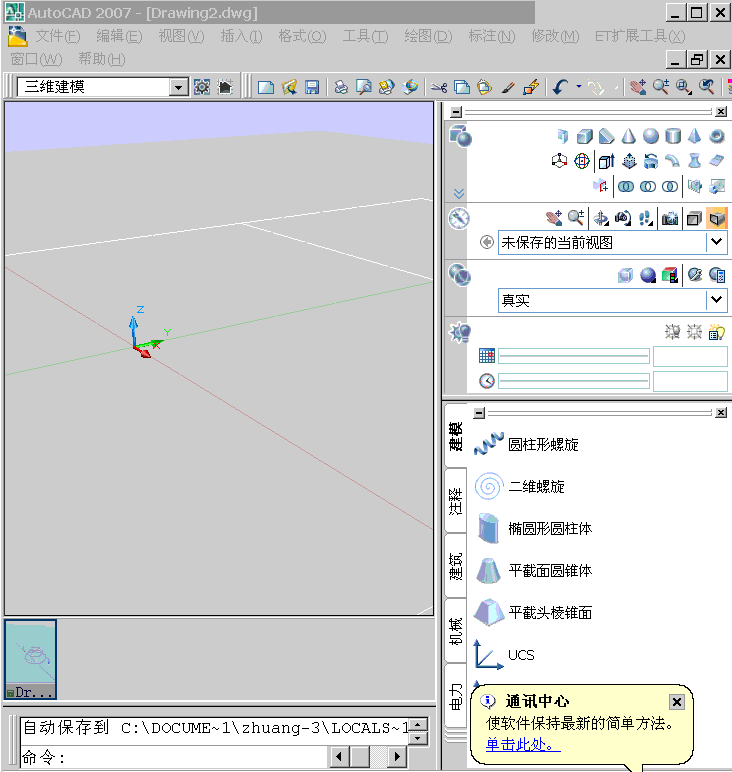
Task: Choose the Presspull tool
Action: (629, 161)
